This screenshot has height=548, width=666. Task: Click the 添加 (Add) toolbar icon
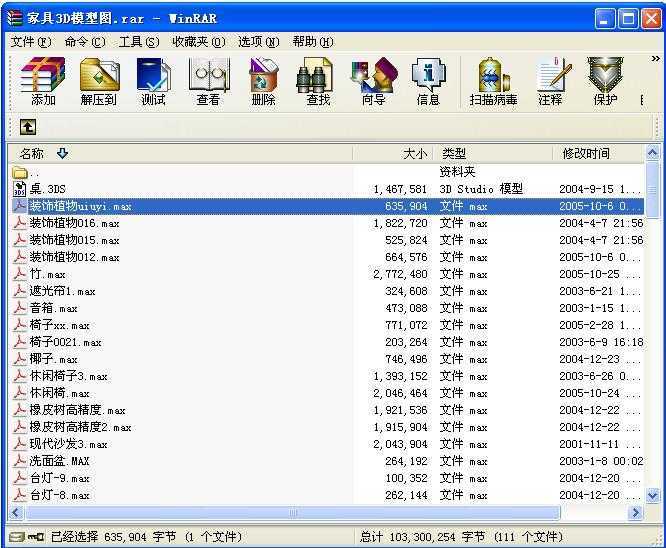[43, 81]
